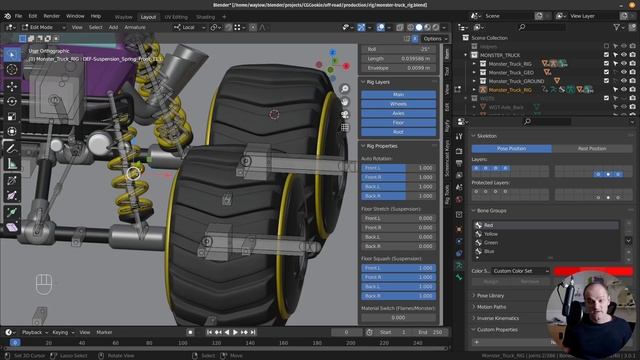640x360 pixels.
Task: Switch to wireframe viewport shading
Action: (411, 27)
